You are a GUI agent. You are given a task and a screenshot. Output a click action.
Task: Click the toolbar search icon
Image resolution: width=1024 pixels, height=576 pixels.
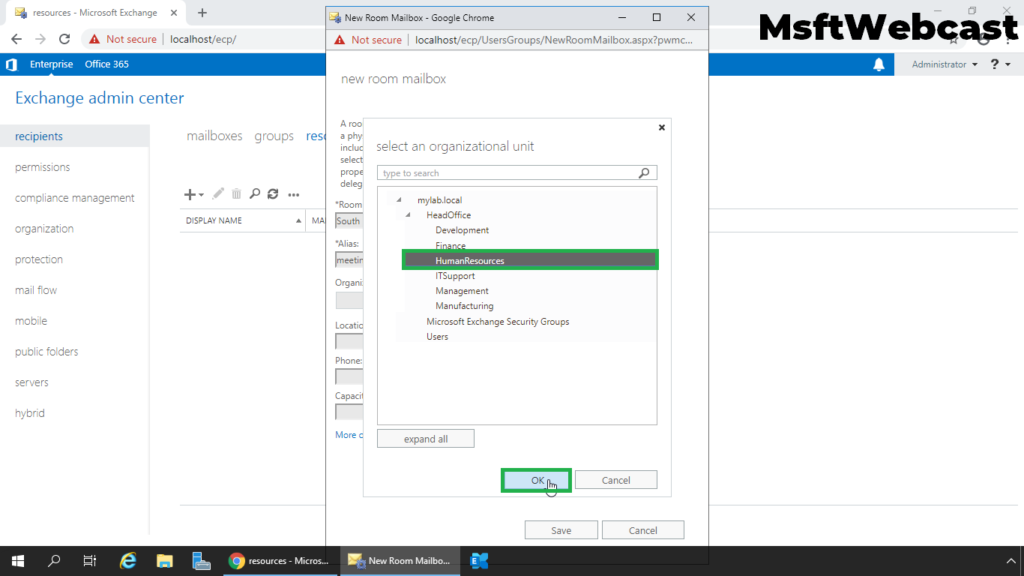[255, 194]
